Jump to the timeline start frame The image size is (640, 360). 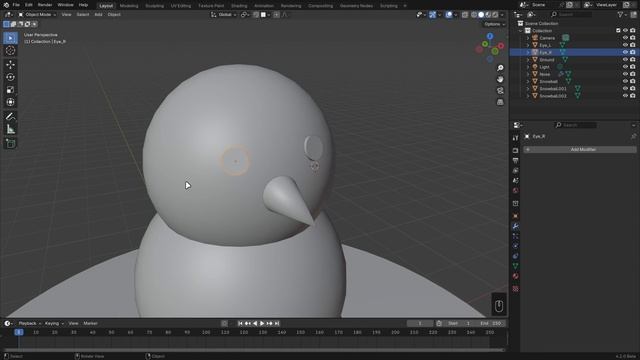240,323
